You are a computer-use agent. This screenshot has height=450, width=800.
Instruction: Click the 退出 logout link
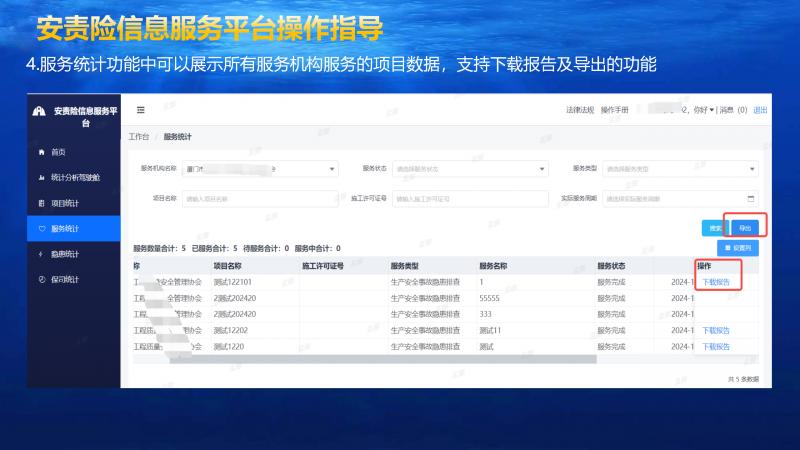click(760, 110)
